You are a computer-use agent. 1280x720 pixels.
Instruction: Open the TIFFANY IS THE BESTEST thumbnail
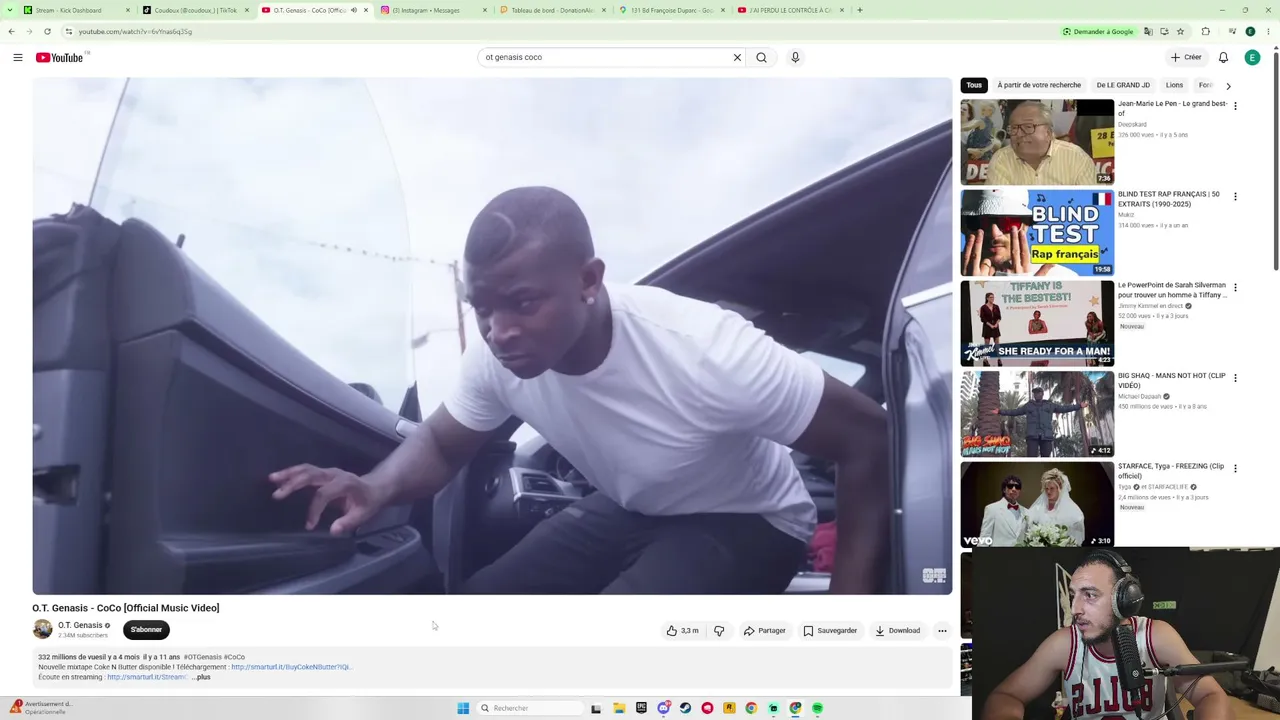(x=1037, y=323)
